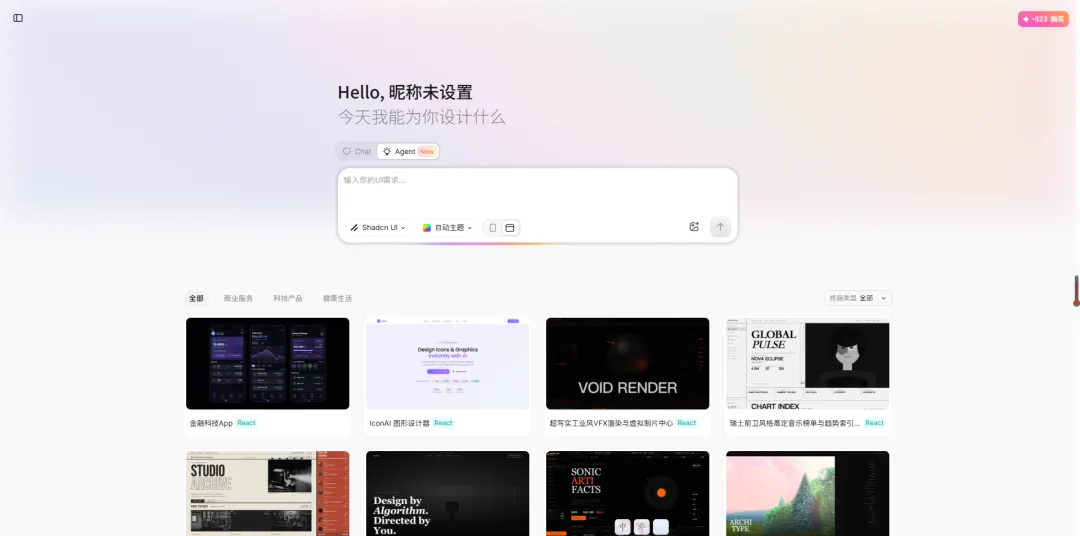
Task: Open the ARCHI TYPE thumbnail
Action: click(807, 493)
